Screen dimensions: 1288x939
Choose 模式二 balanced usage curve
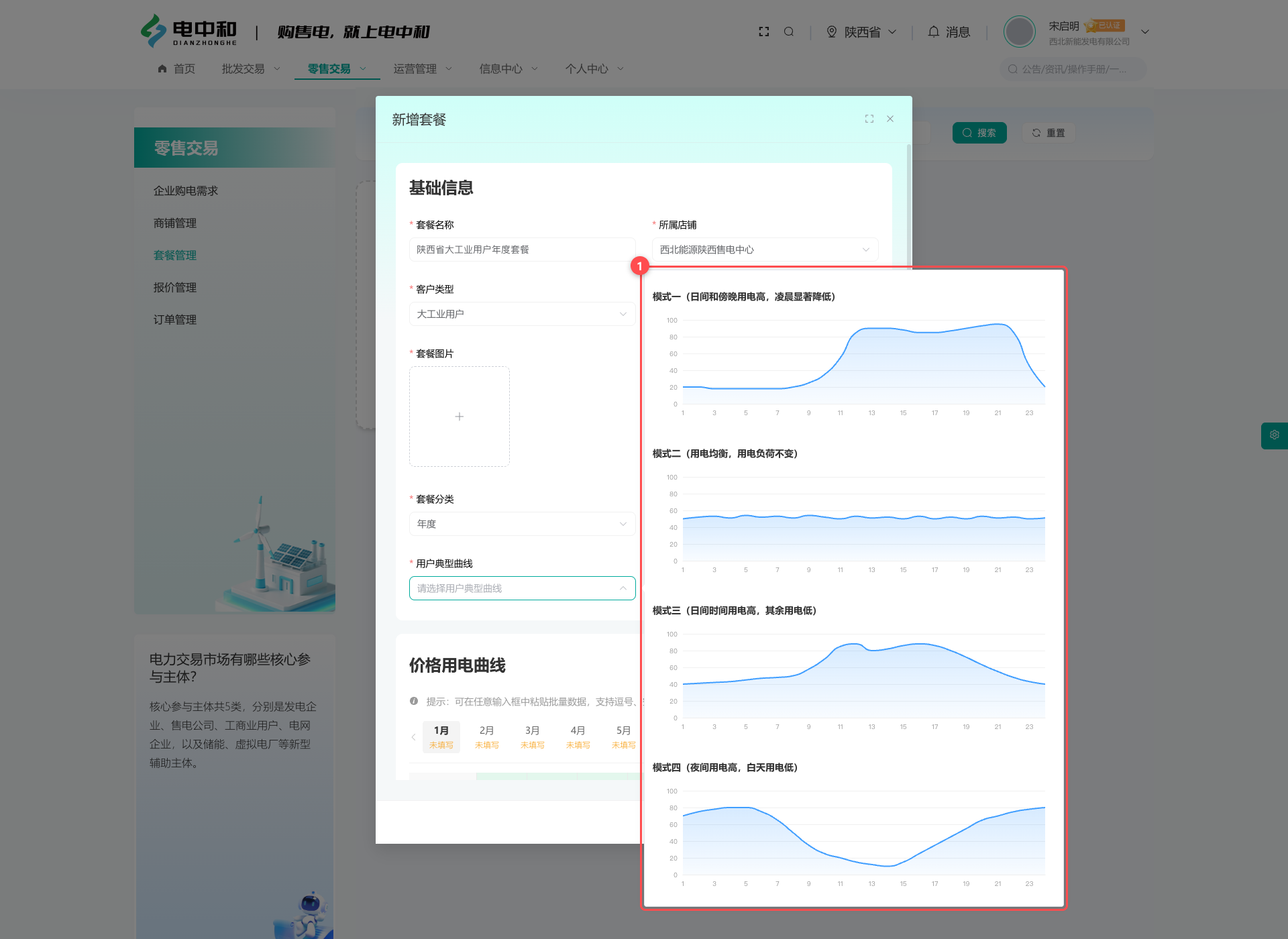coord(853,511)
